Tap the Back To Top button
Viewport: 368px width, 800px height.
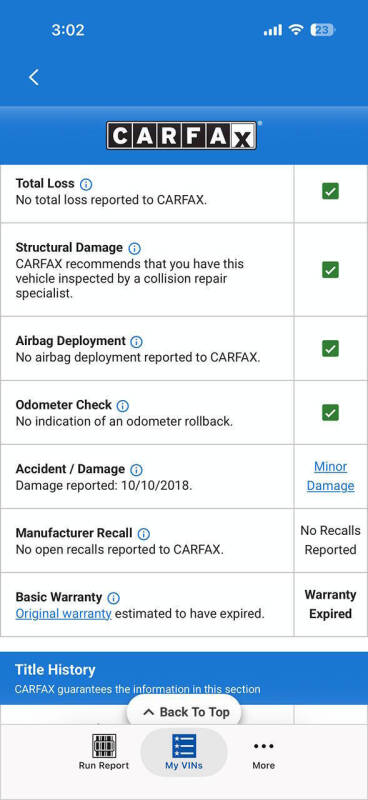[184, 712]
